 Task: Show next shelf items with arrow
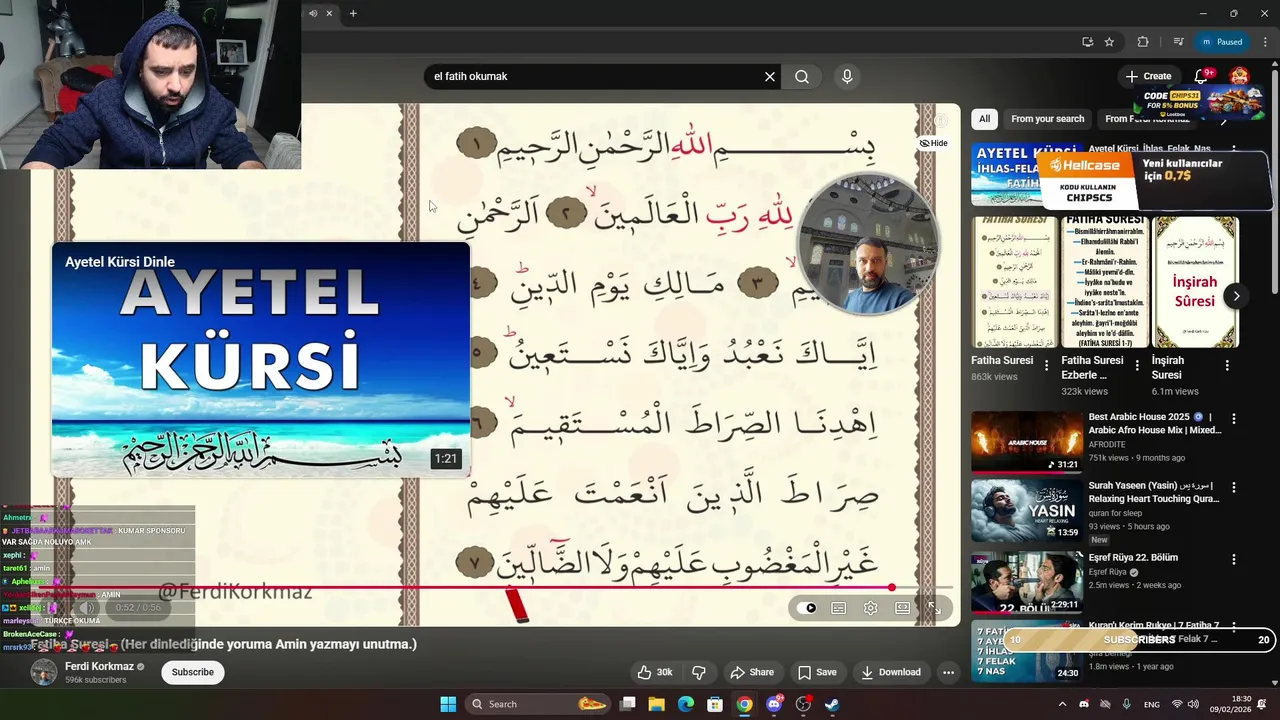(x=1237, y=296)
